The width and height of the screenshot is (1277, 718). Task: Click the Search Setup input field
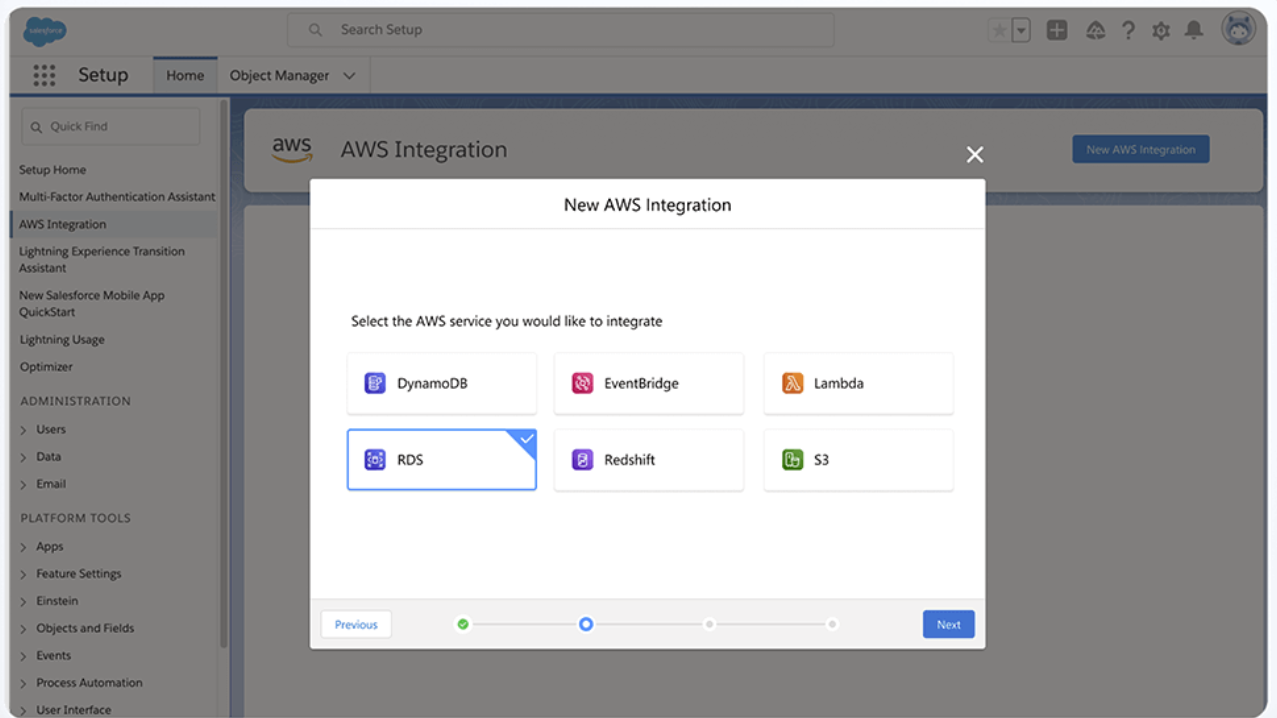pyautogui.click(x=560, y=29)
